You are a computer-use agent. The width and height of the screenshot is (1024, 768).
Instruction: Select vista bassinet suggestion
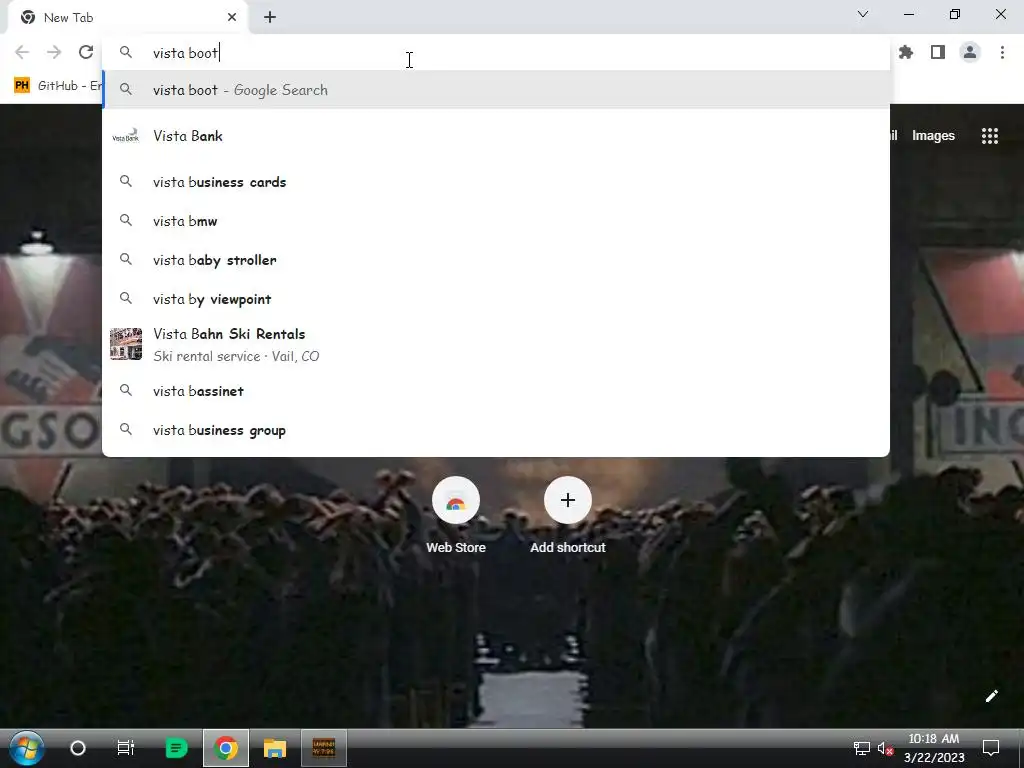coord(496,391)
